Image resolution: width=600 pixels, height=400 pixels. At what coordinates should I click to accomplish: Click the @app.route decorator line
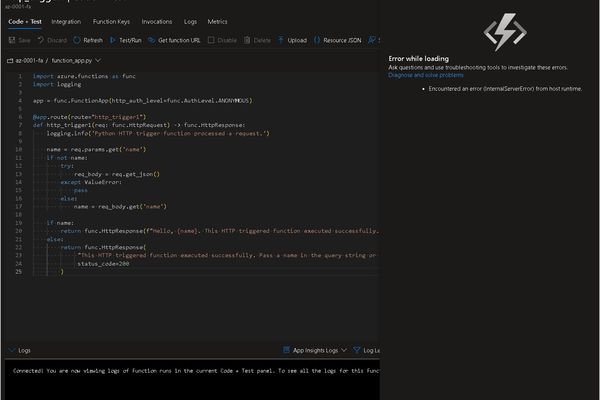point(89,117)
